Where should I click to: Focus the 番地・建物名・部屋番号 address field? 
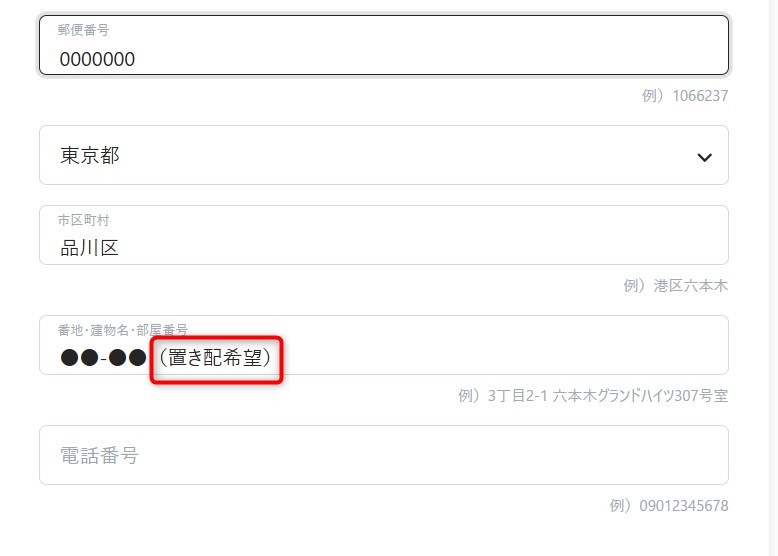click(384, 345)
